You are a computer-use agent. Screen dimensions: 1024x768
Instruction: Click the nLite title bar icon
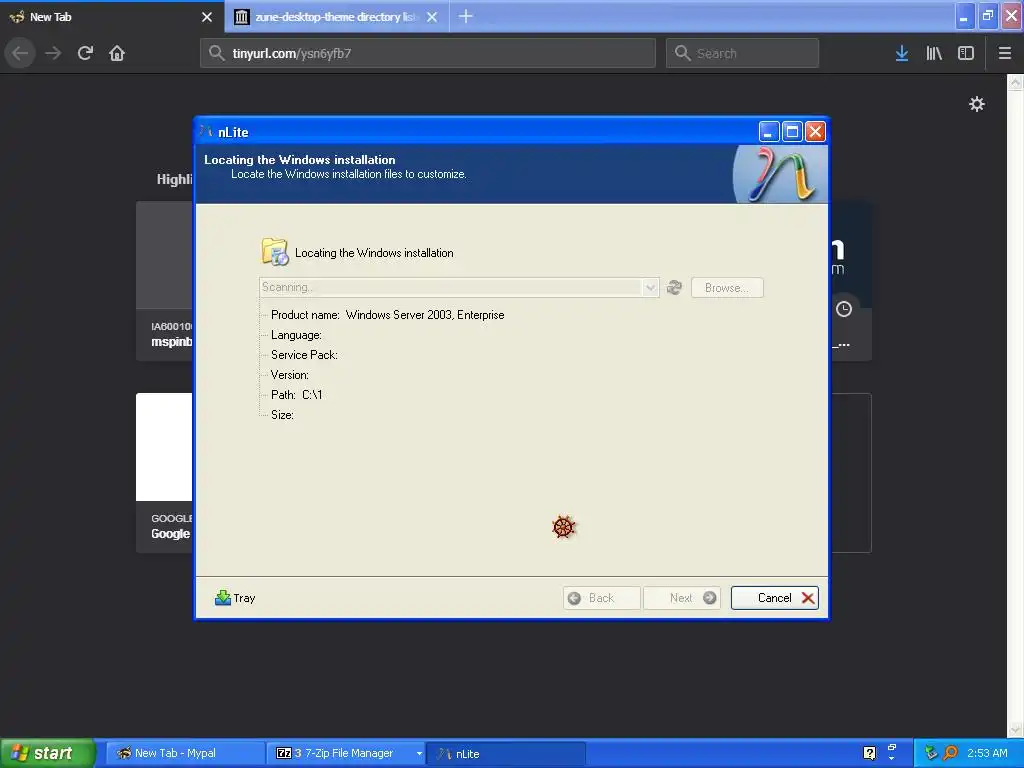tap(206, 131)
